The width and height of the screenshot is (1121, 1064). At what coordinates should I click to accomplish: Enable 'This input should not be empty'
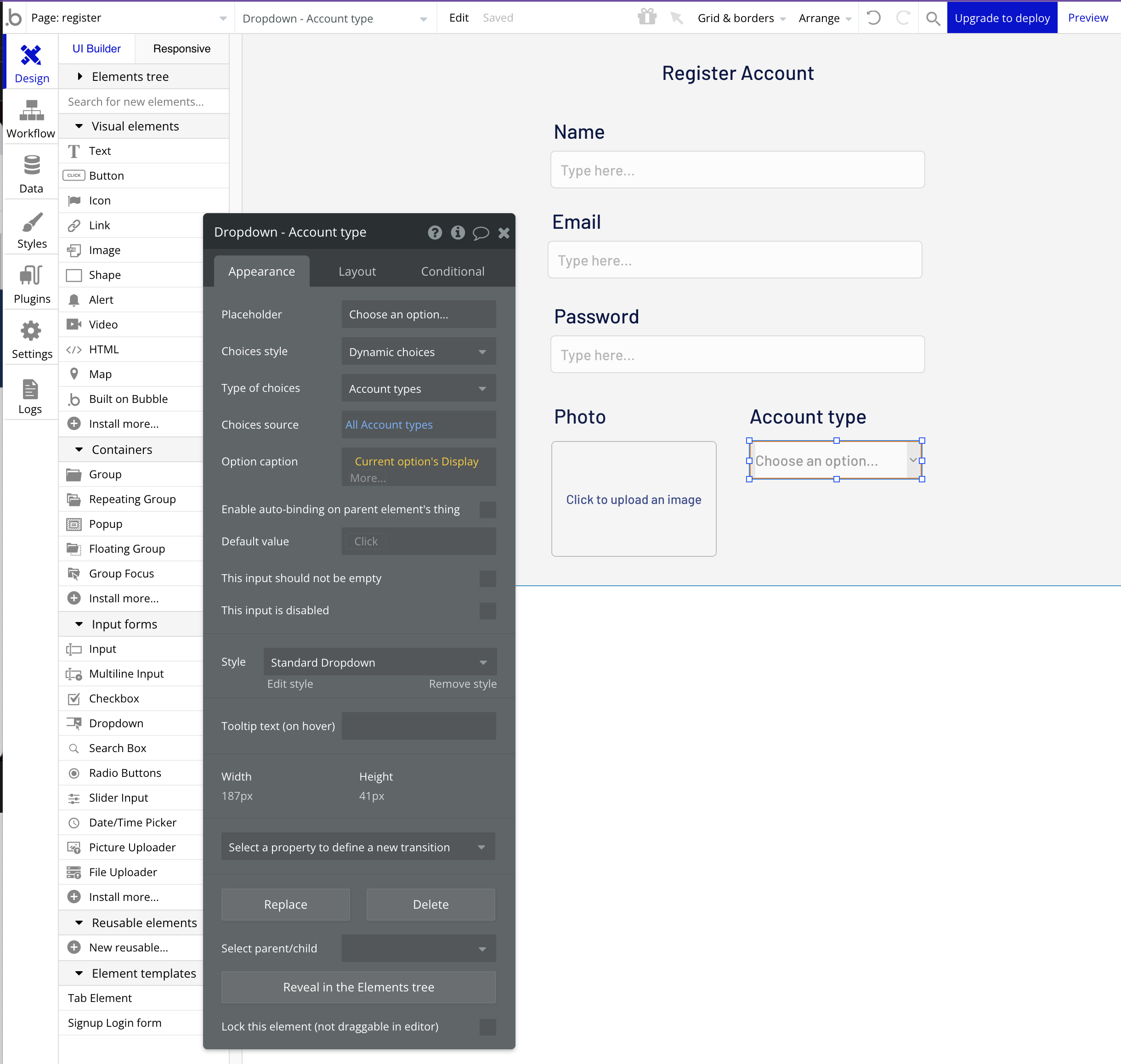(487, 578)
